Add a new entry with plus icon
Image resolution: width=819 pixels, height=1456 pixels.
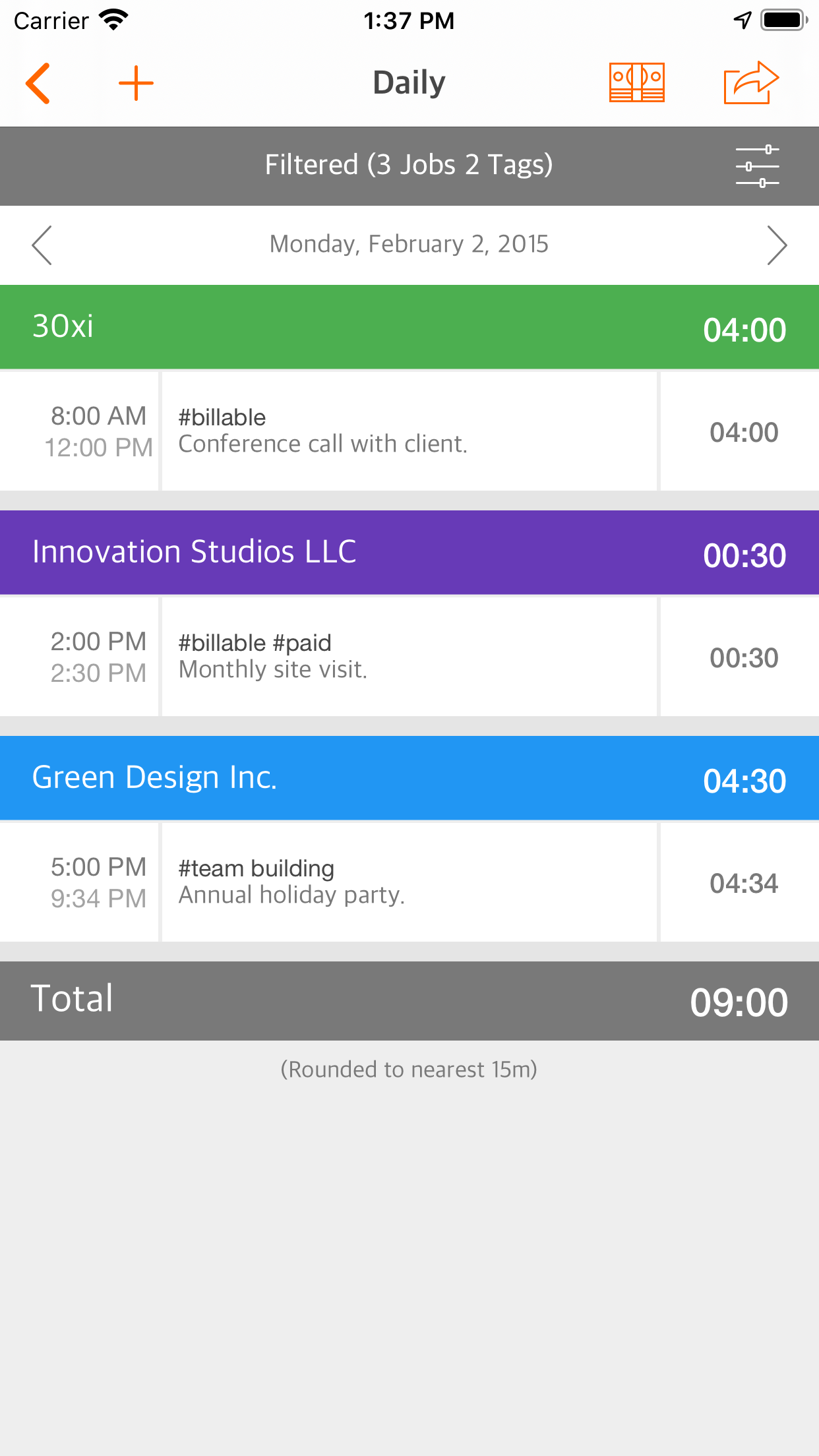click(136, 83)
